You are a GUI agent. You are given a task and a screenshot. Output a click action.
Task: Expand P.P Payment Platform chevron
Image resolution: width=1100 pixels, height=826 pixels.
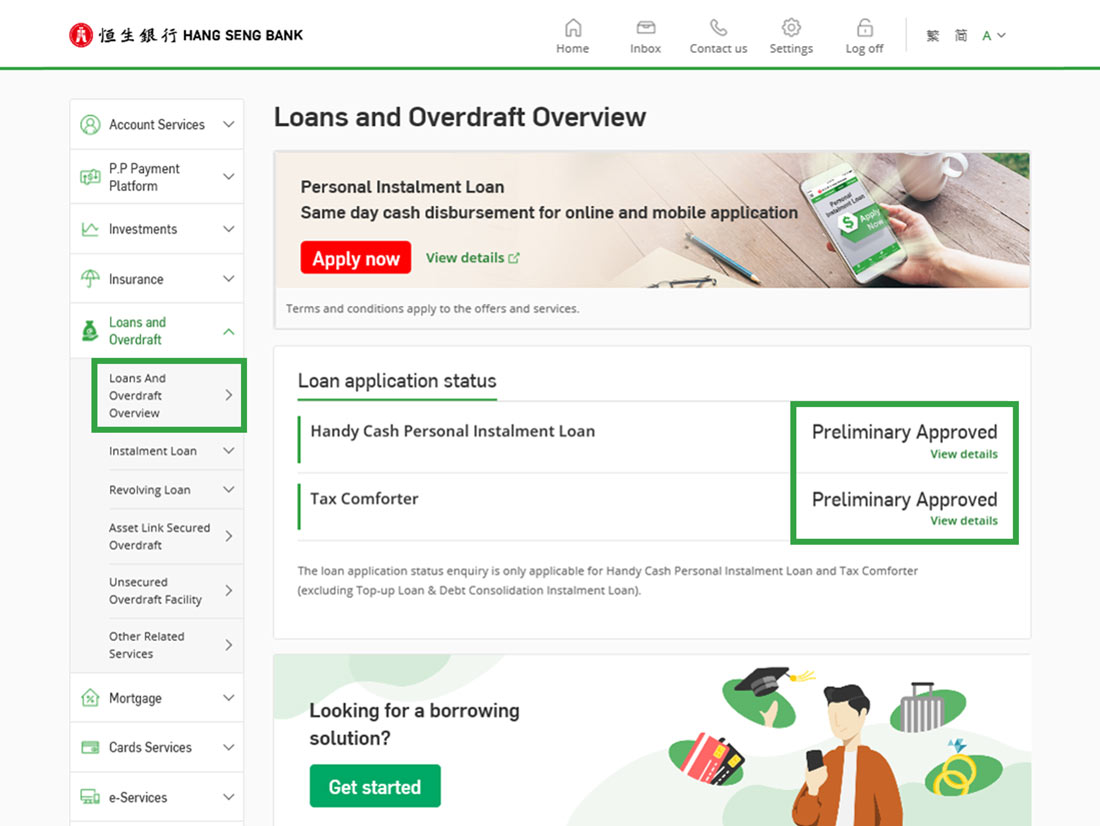(x=229, y=177)
